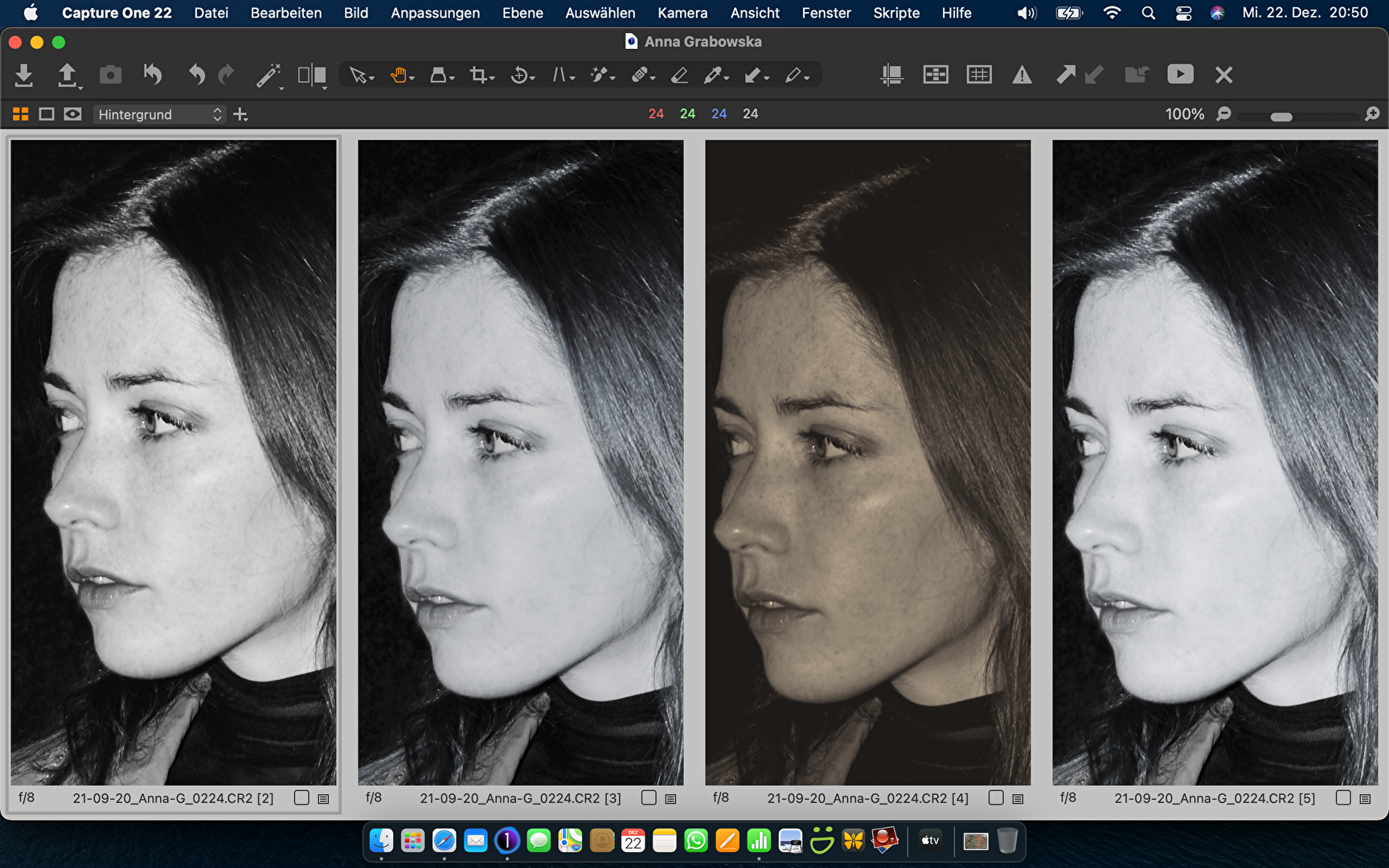1389x868 pixels.
Task: Switch to single image viewer mode
Action: pyautogui.click(x=47, y=114)
